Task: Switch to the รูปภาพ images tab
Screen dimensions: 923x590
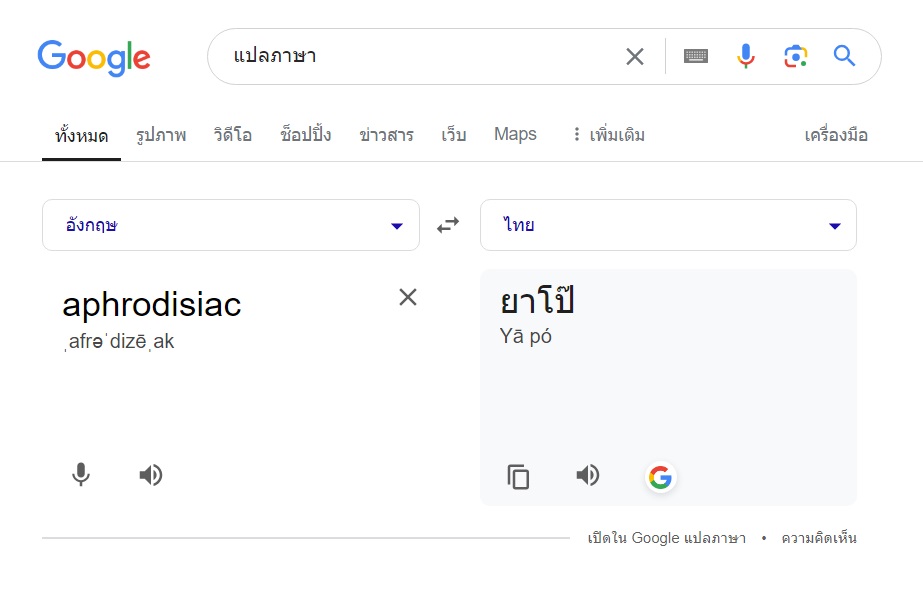Action: click(161, 135)
